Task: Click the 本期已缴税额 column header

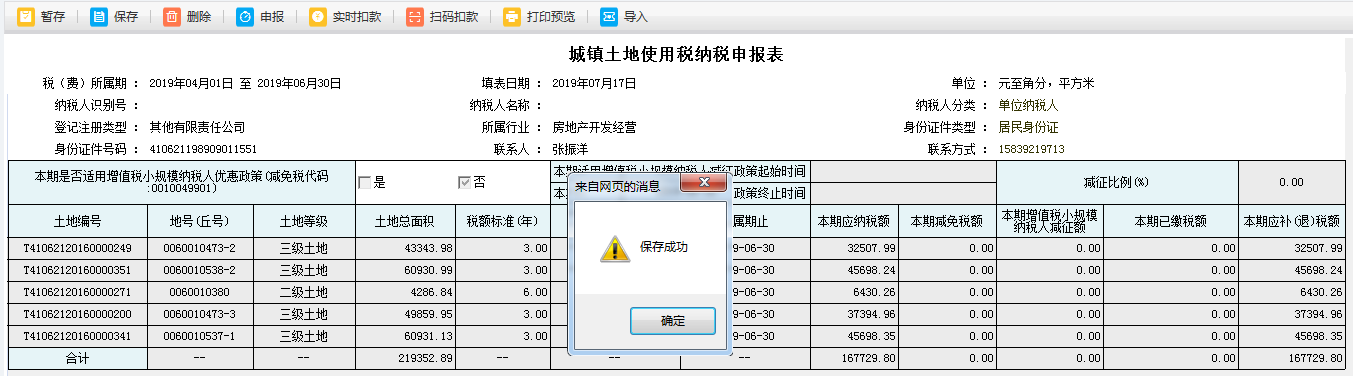Action: pos(1170,221)
